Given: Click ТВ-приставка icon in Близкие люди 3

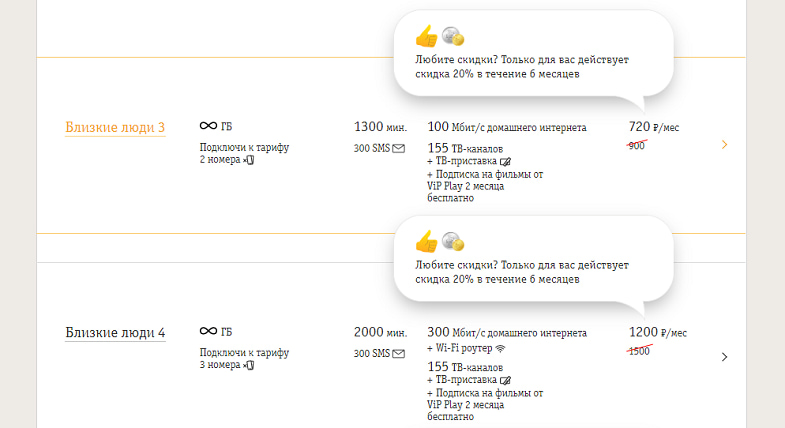Looking at the screenshot, I should point(505,162).
